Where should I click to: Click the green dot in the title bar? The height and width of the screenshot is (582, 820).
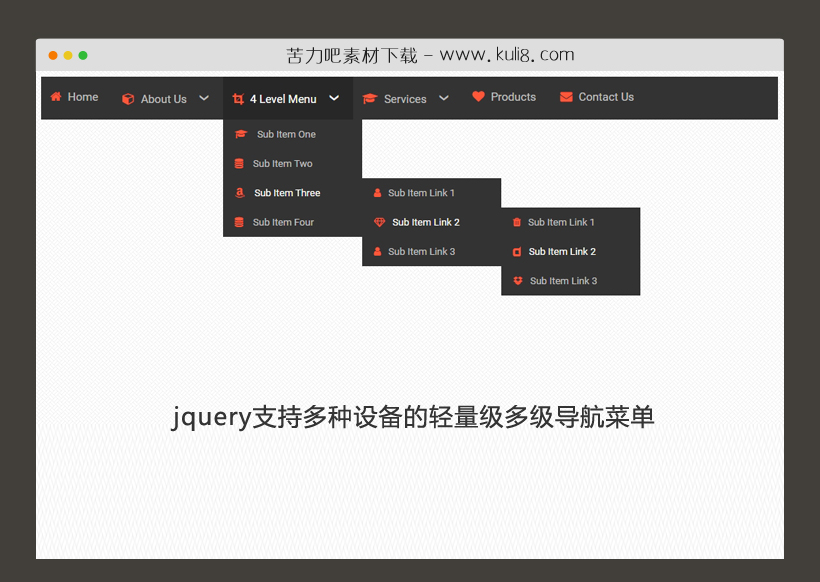click(x=83, y=56)
